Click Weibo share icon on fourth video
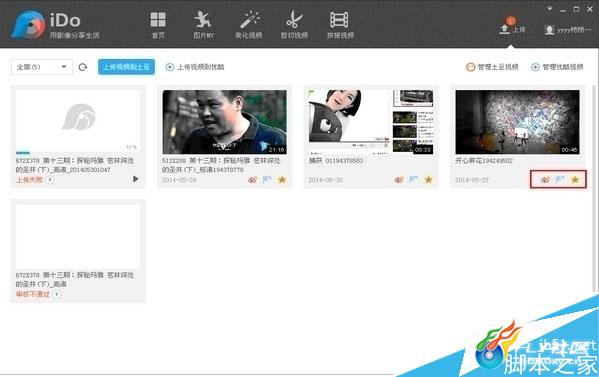This screenshot has height=377, width=599. 545,180
